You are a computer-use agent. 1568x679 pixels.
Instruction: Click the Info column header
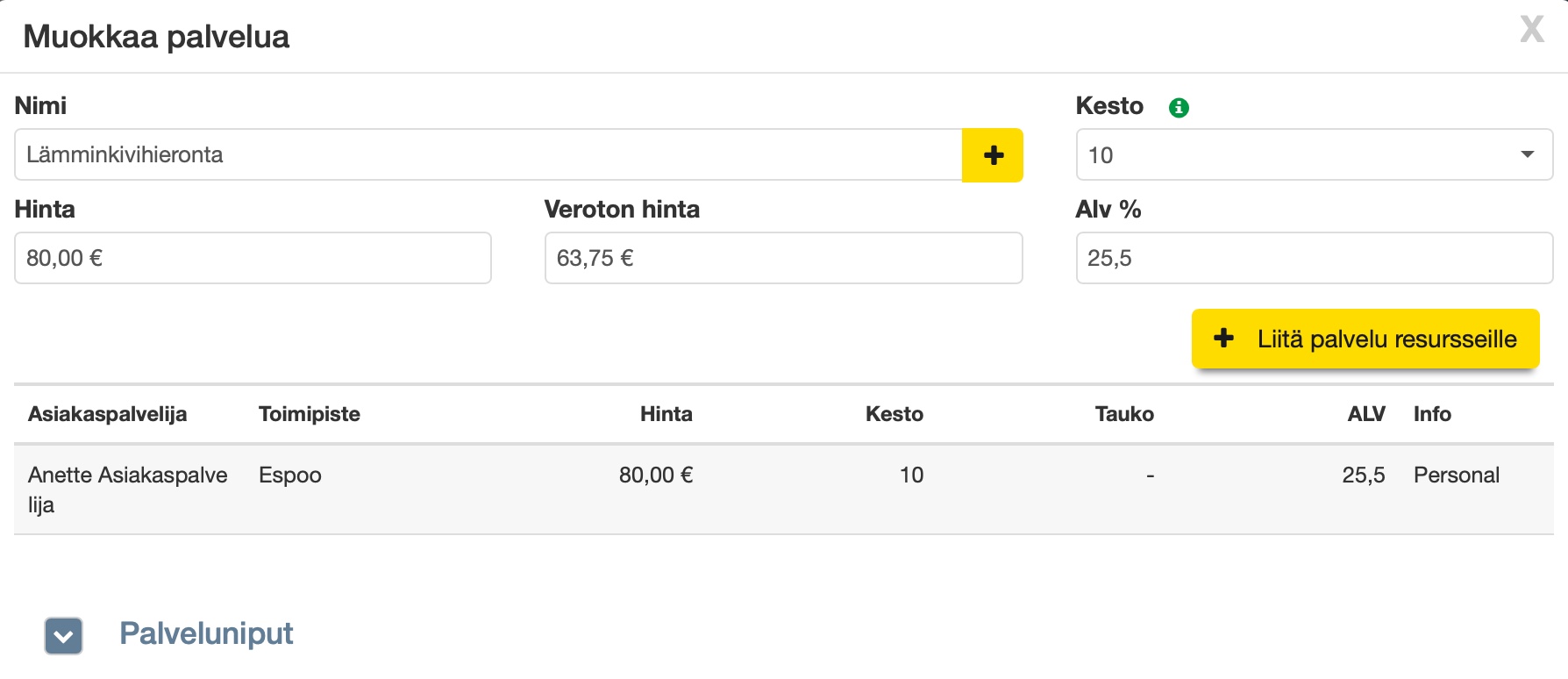[x=1432, y=414]
